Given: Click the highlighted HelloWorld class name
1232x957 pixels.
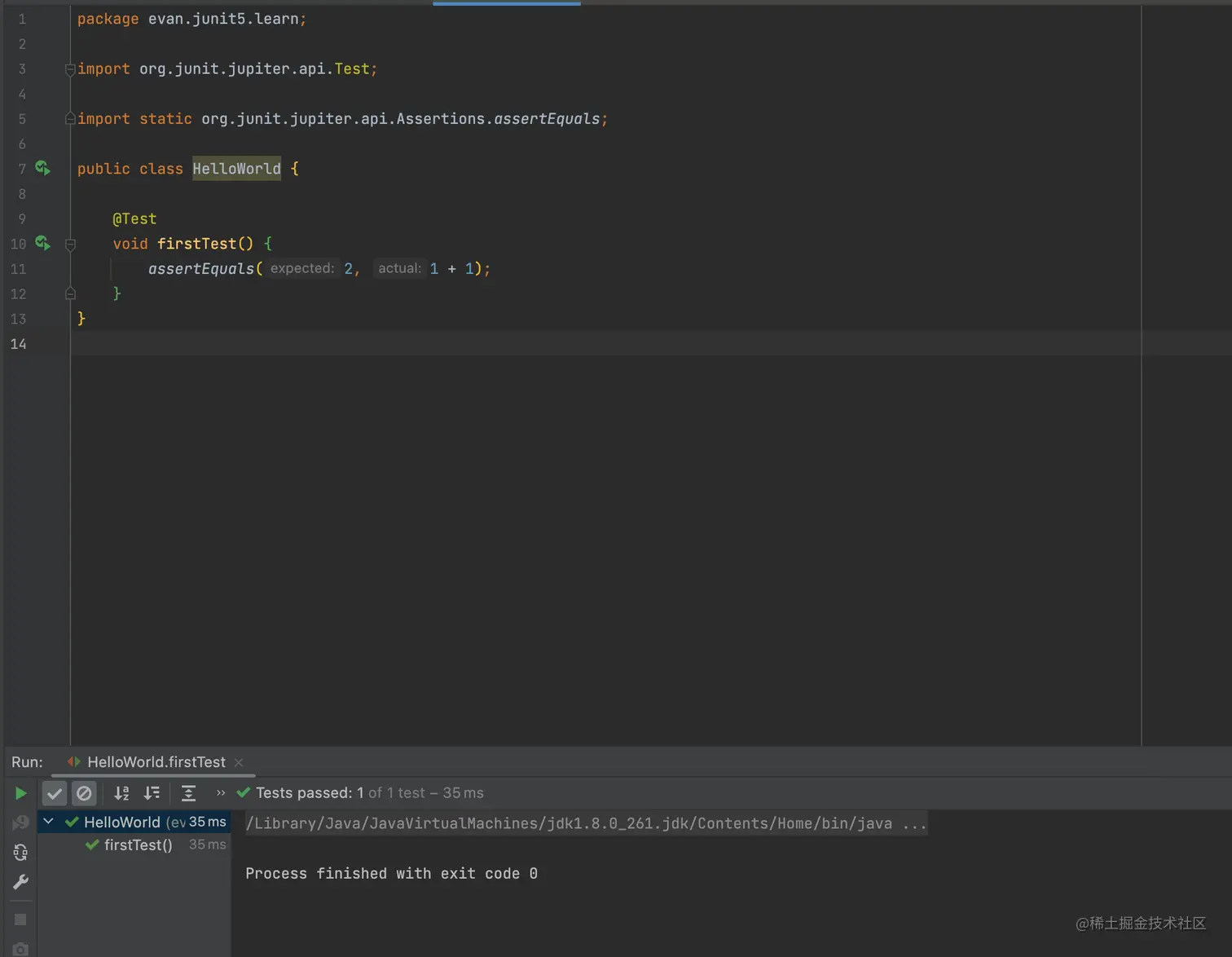Looking at the screenshot, I should click(x=236, y=169).
